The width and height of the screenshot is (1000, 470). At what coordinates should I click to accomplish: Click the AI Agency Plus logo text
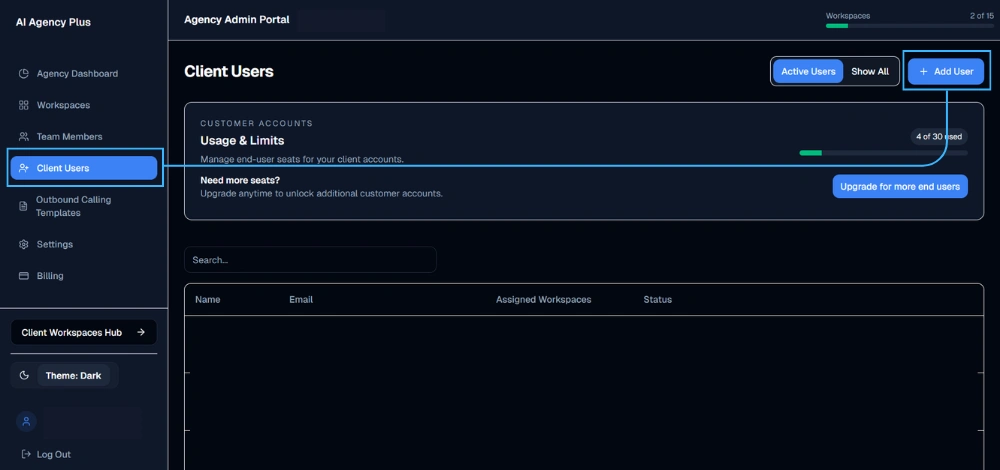(x=53, y=22)
